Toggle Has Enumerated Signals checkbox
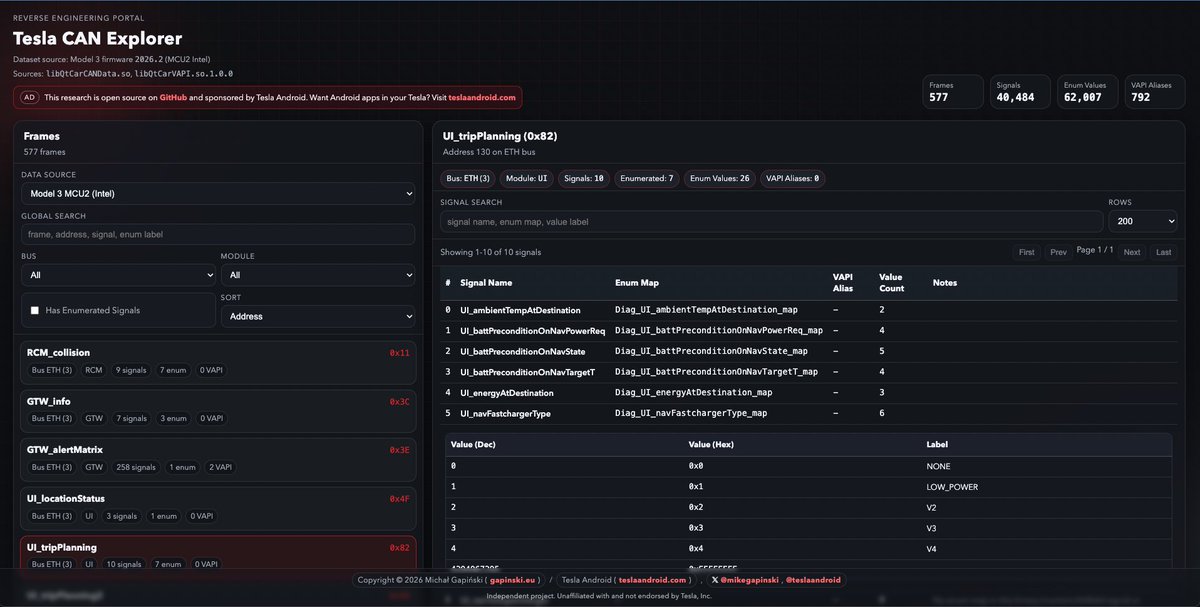The height and width of the screenshot is (607, 1200). tap(35, 310)
